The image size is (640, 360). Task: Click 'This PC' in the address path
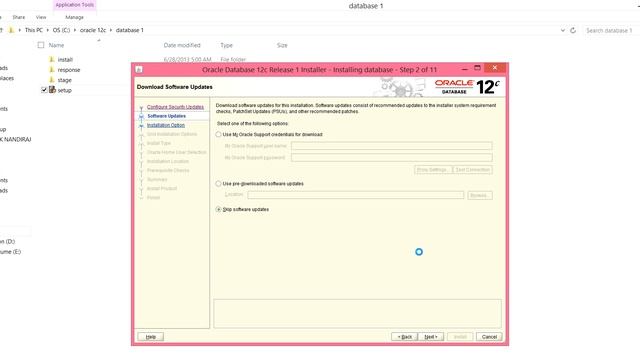(33, 30)
